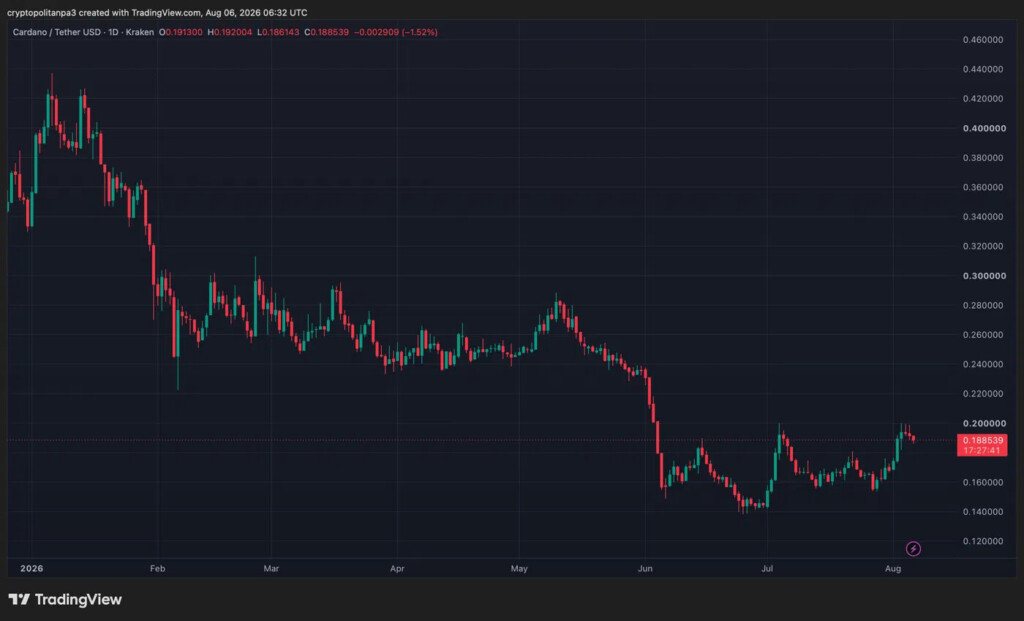Image resolution: width=1024 pixels, height=621 pixels.
Task: Click the close value C0.188539
Action: pos(327,32)
